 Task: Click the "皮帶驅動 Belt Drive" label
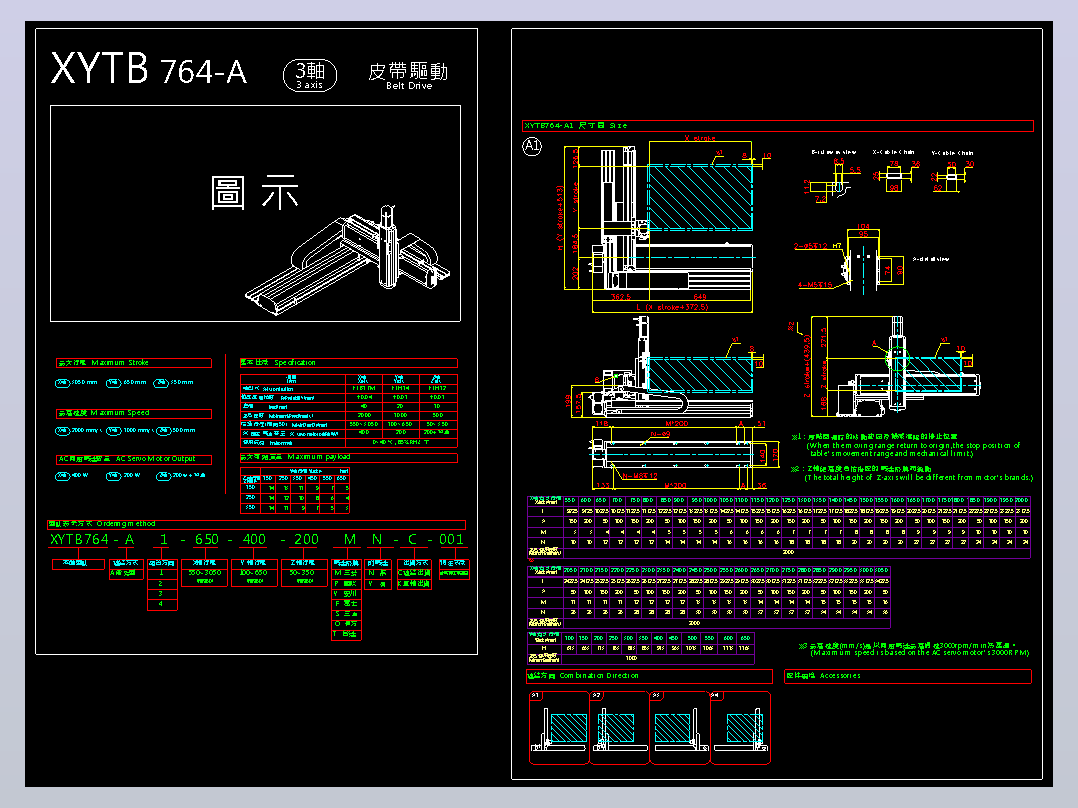[408, 76]
